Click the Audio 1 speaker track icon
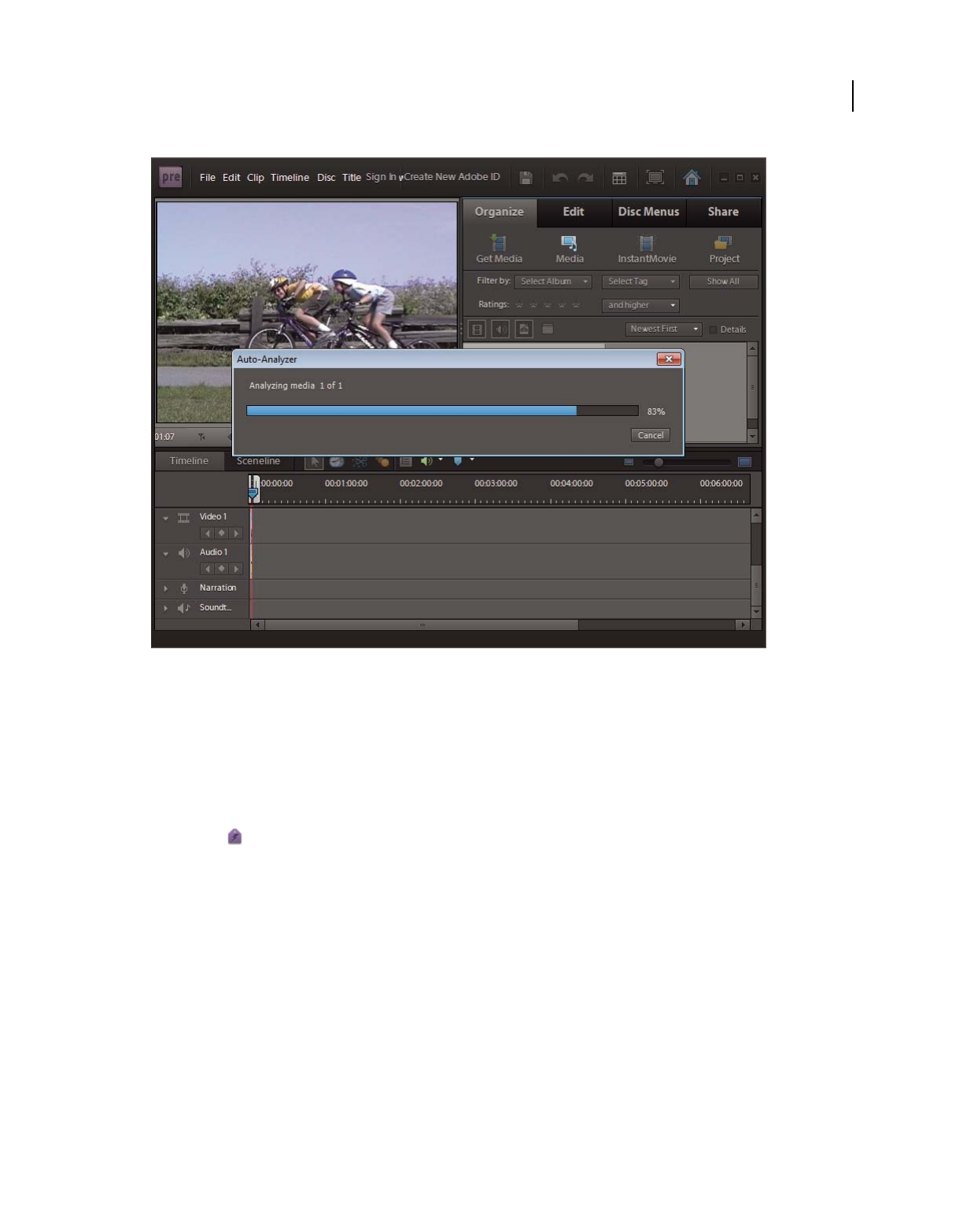Screen dimensions: 963x1232 pos(184,553)
